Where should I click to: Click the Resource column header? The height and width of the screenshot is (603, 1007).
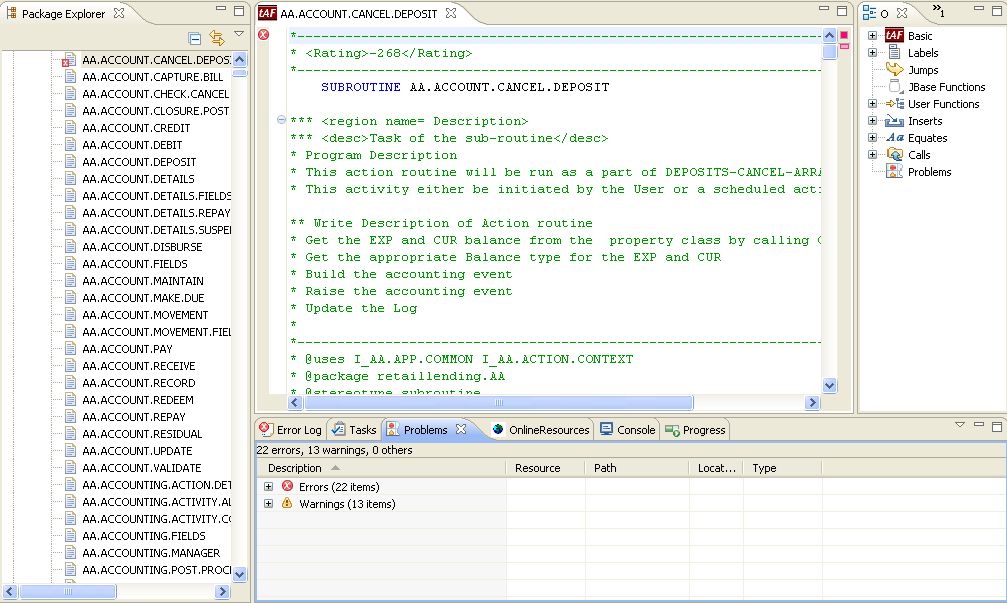(537, 468)
